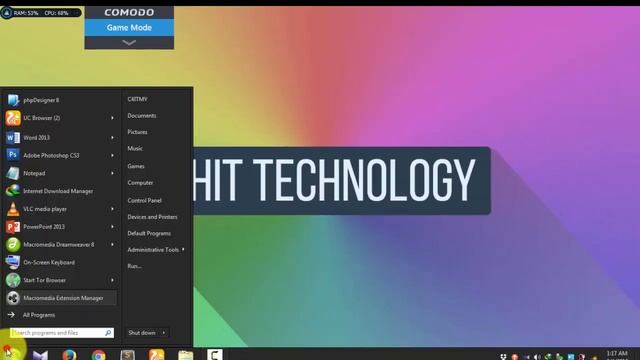This screenshot has height=360, width=640.
Task: Open Music from Start menu
Action: click(x=135, y=148)
